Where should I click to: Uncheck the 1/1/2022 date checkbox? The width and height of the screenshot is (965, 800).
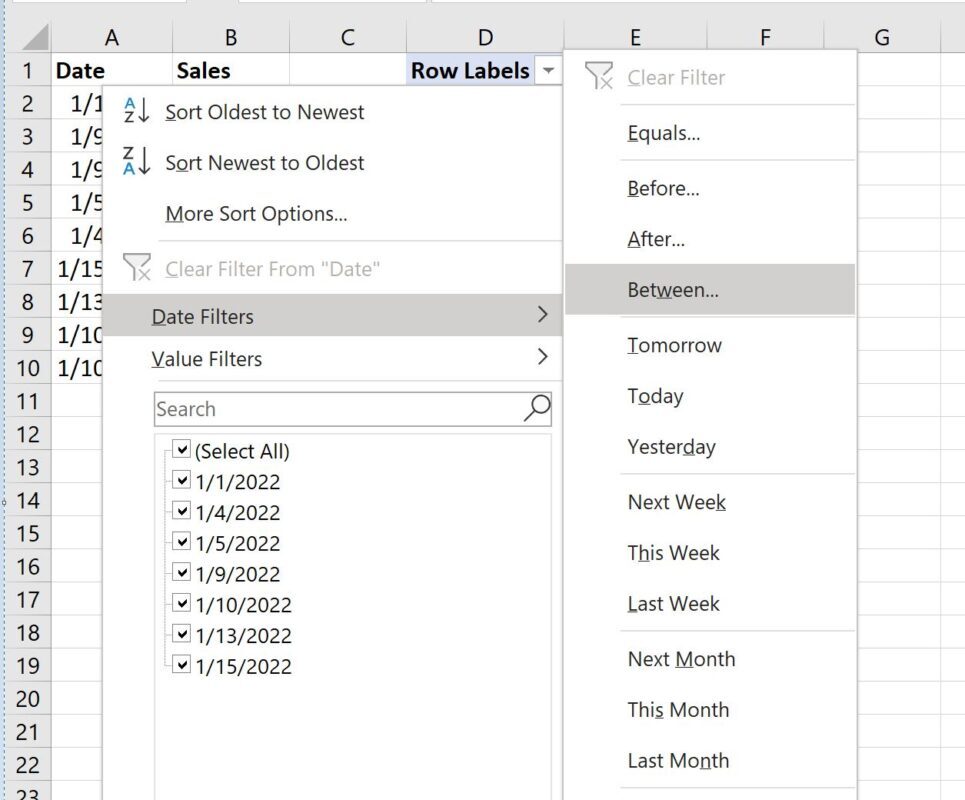pyautogui.click(x=182, y=480)
